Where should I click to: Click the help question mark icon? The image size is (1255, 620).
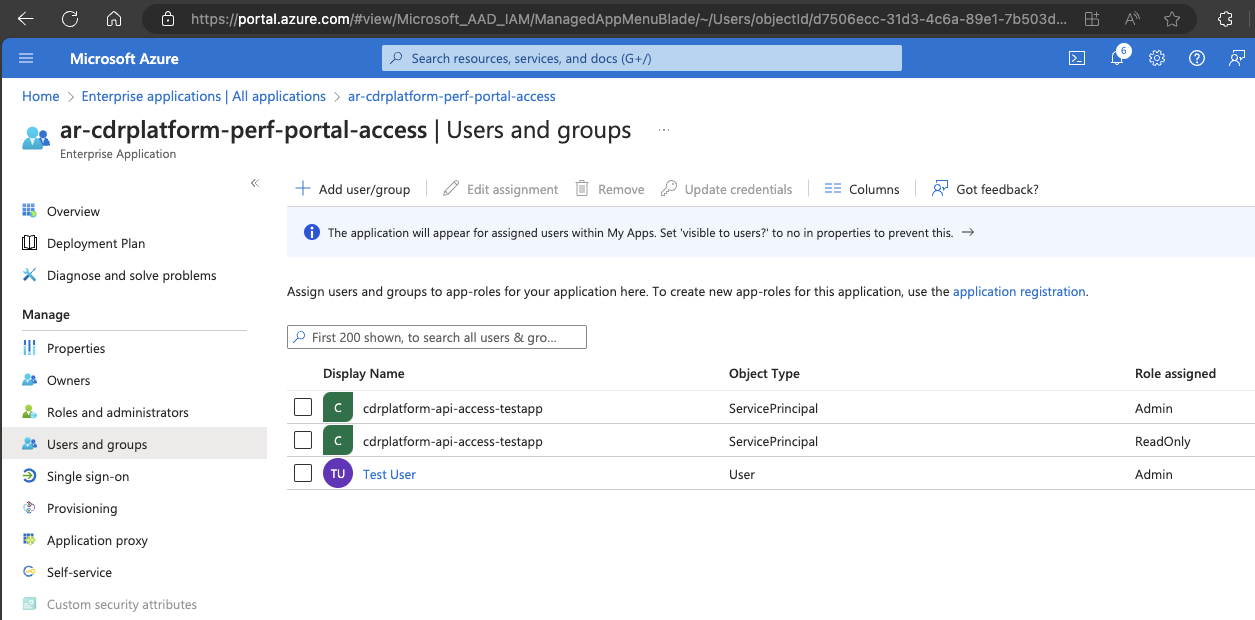tap(1196, 59)
